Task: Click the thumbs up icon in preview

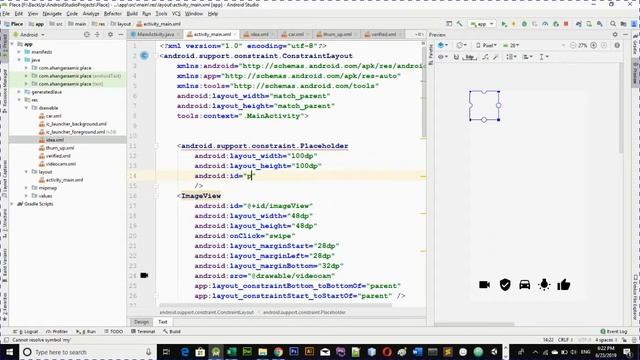Action: 564,284
